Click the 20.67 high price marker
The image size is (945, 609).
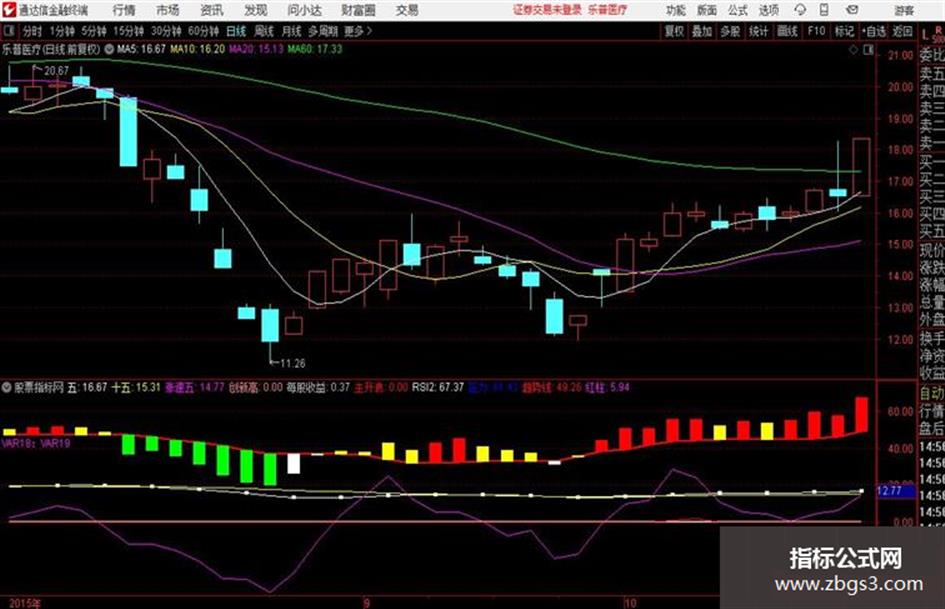point(56,71)
